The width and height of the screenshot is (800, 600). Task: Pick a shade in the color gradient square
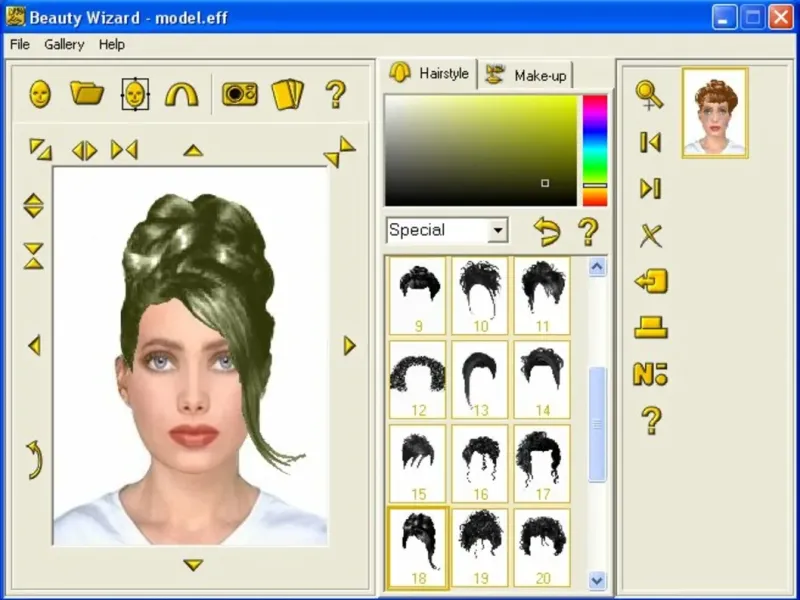coord(481,151)
